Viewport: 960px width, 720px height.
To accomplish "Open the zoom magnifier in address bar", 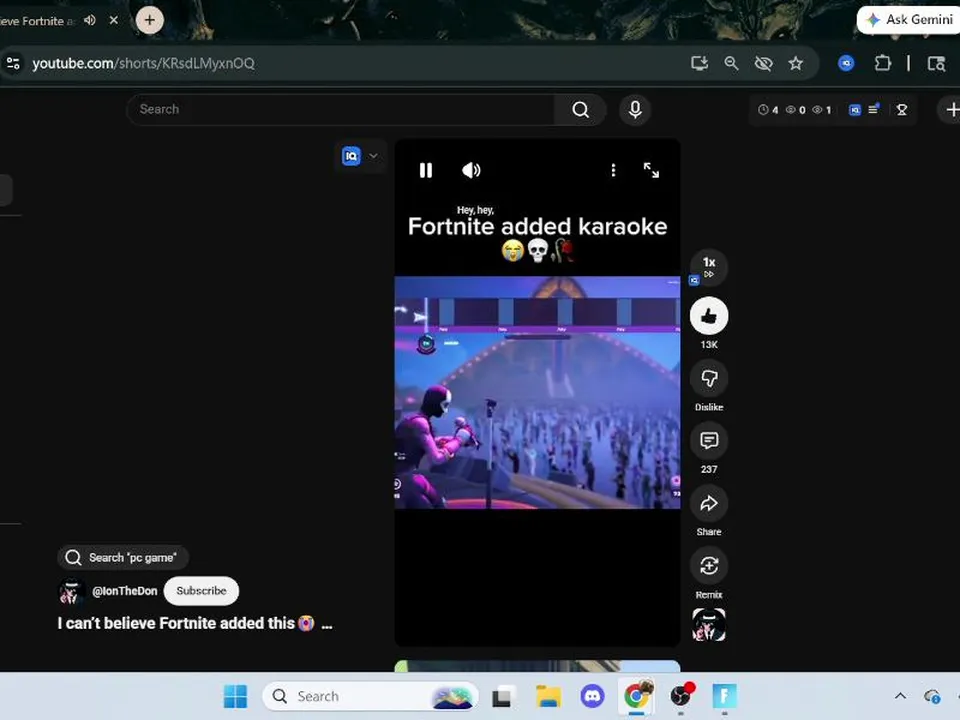I will click(731, 63).
